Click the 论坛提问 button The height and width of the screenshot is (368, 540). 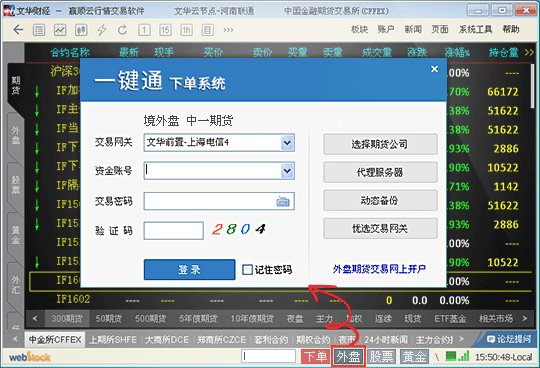509,339
